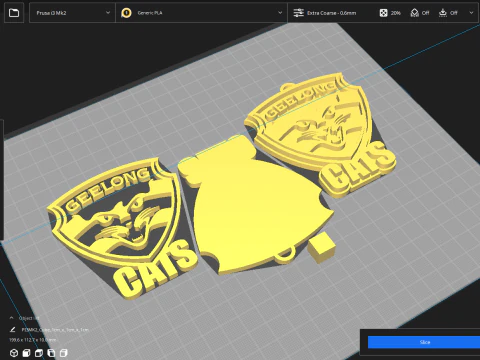Click the support structure icon

(414, 13)
